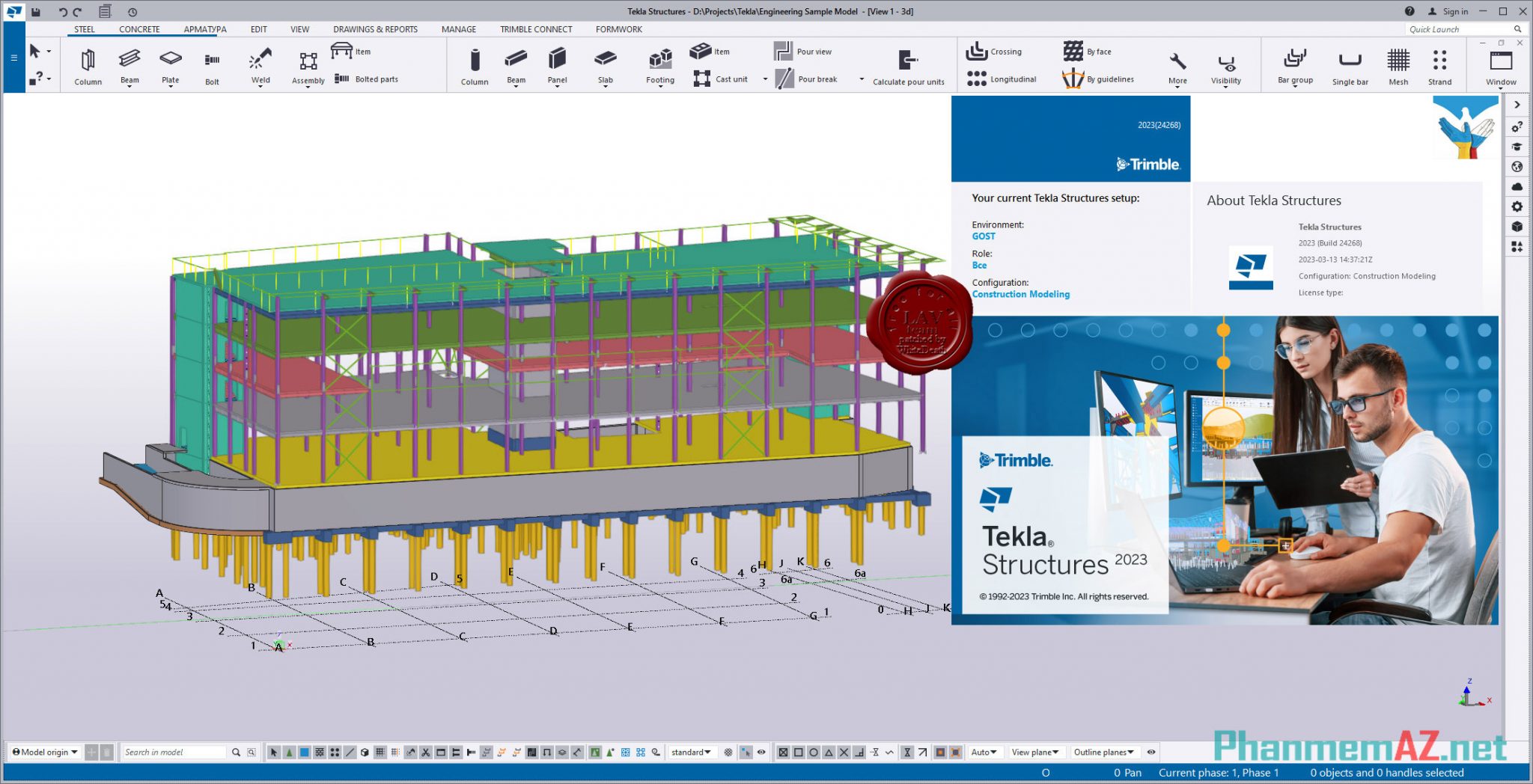The image size is (1533, 784).
Task: Select the Weld tool from the ribbon
Action: point(260,66)
